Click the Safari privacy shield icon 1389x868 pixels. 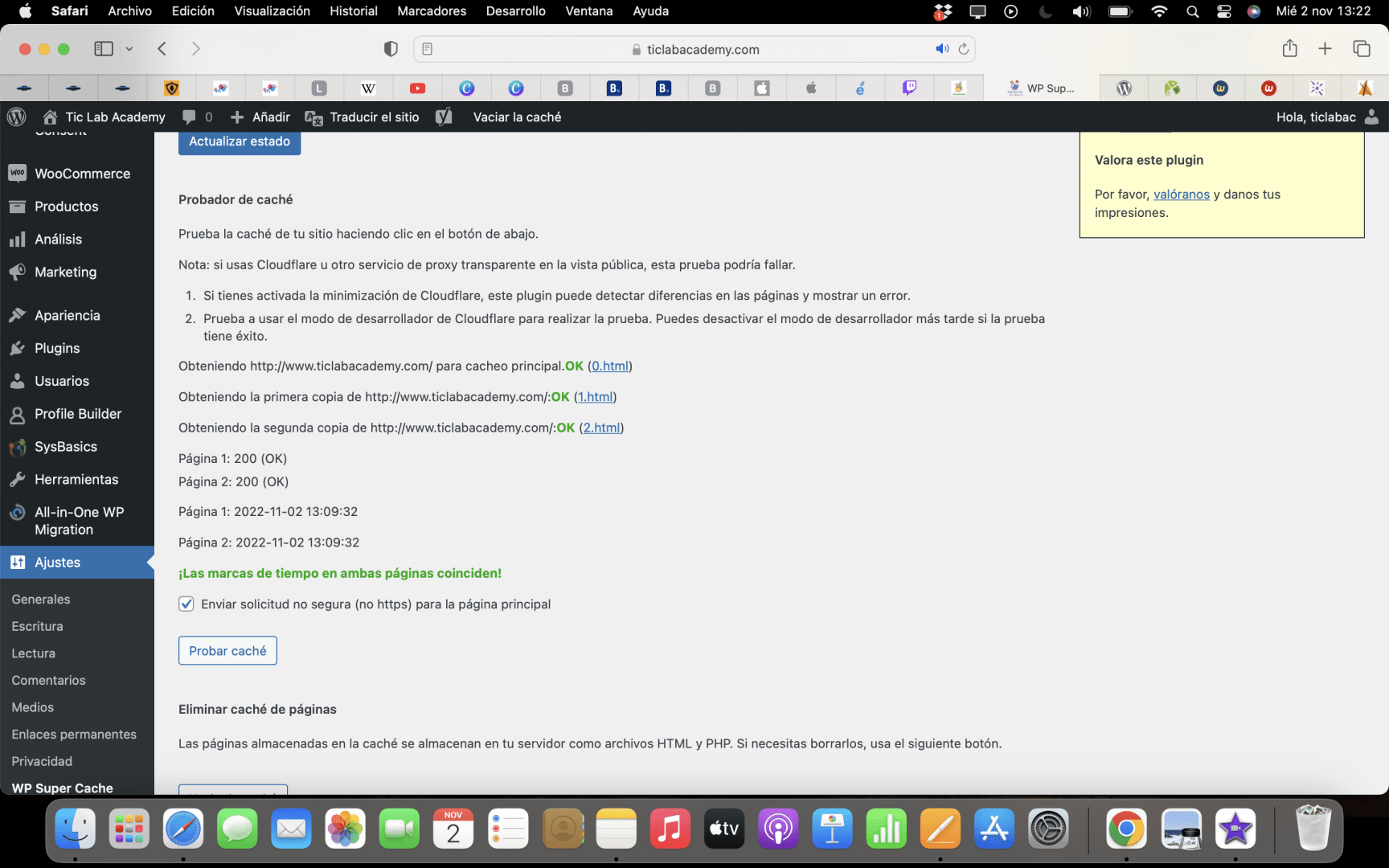(x=391, y=49)
